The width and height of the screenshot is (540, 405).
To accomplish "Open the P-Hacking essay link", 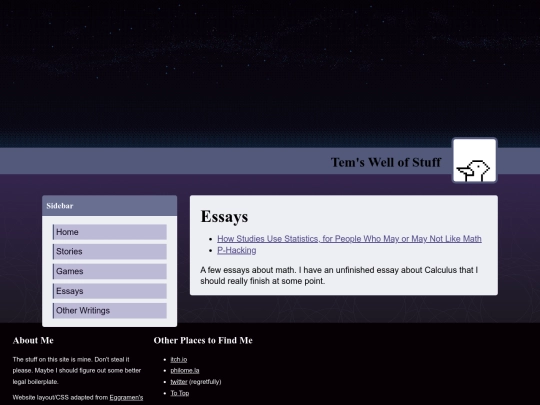I will click(237, 250).
